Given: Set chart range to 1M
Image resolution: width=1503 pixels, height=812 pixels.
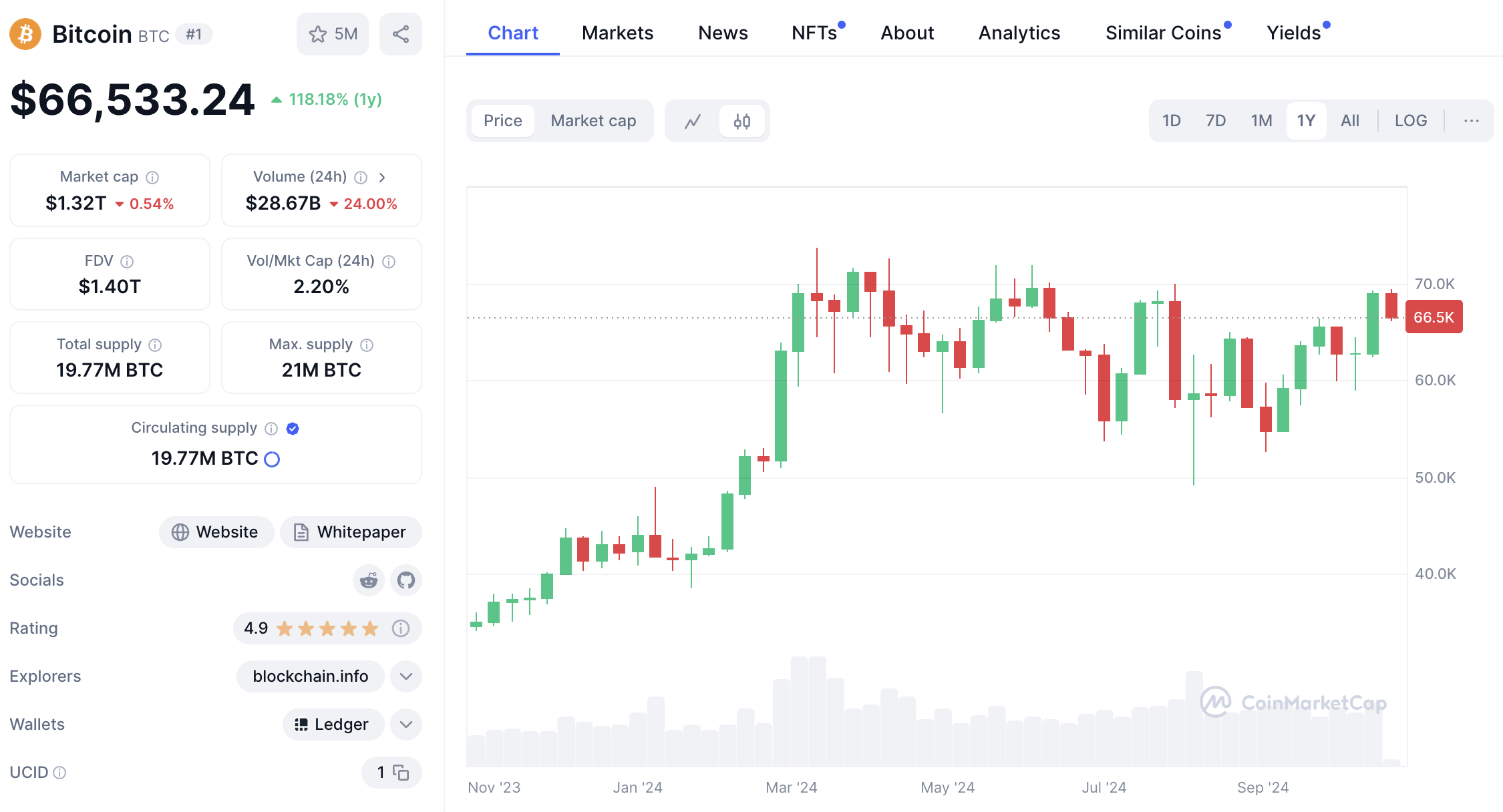Looking at the screenshot, I should (x=1261, y=121).
